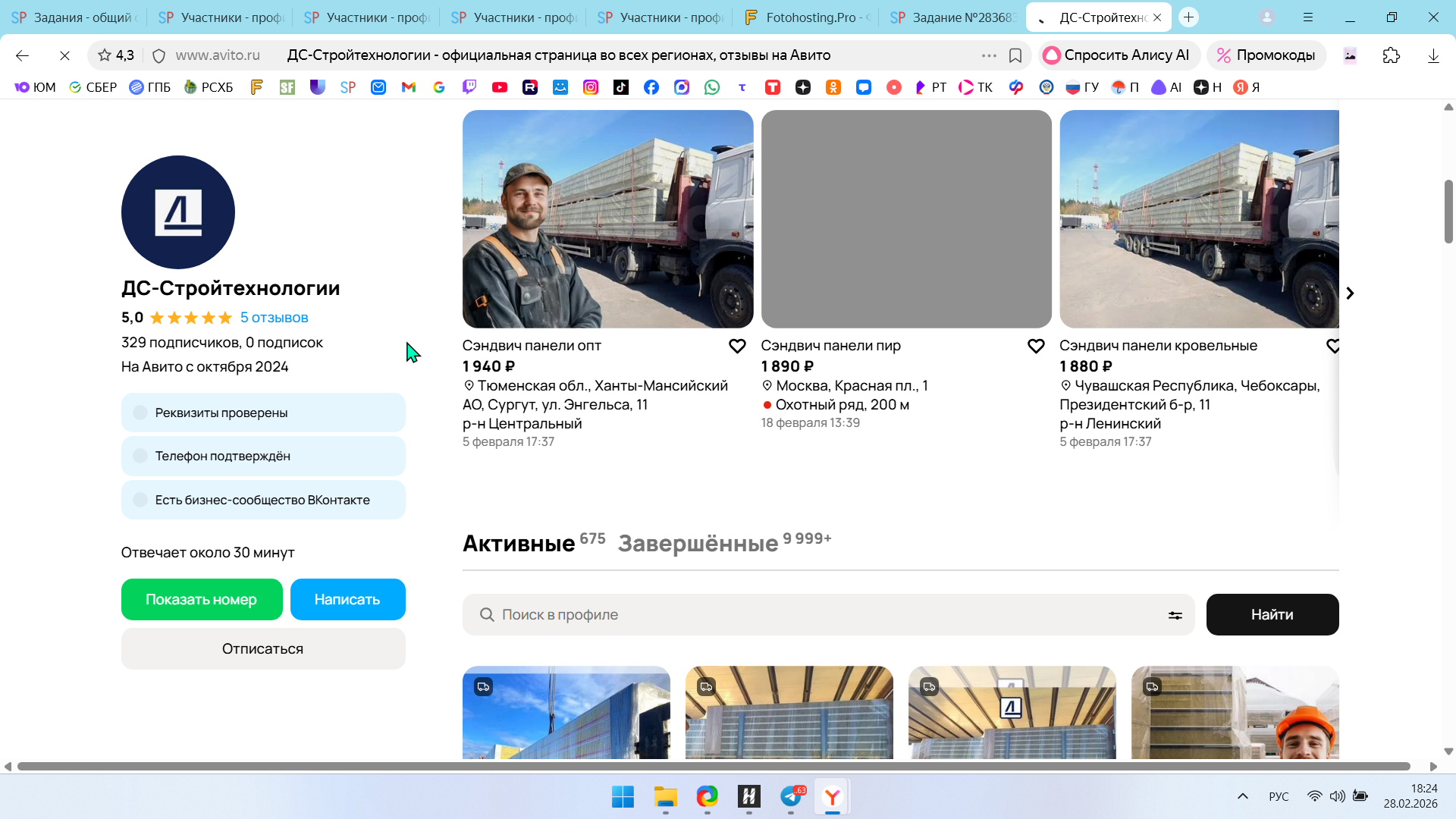Open the 5 отзывов reviews link
Screen dimensions: 1456x819
(x=274, y=318)
